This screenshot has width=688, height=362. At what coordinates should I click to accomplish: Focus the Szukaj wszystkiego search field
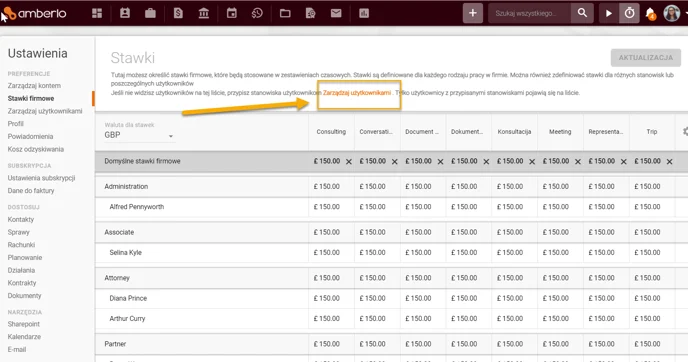tap(529, 13)
